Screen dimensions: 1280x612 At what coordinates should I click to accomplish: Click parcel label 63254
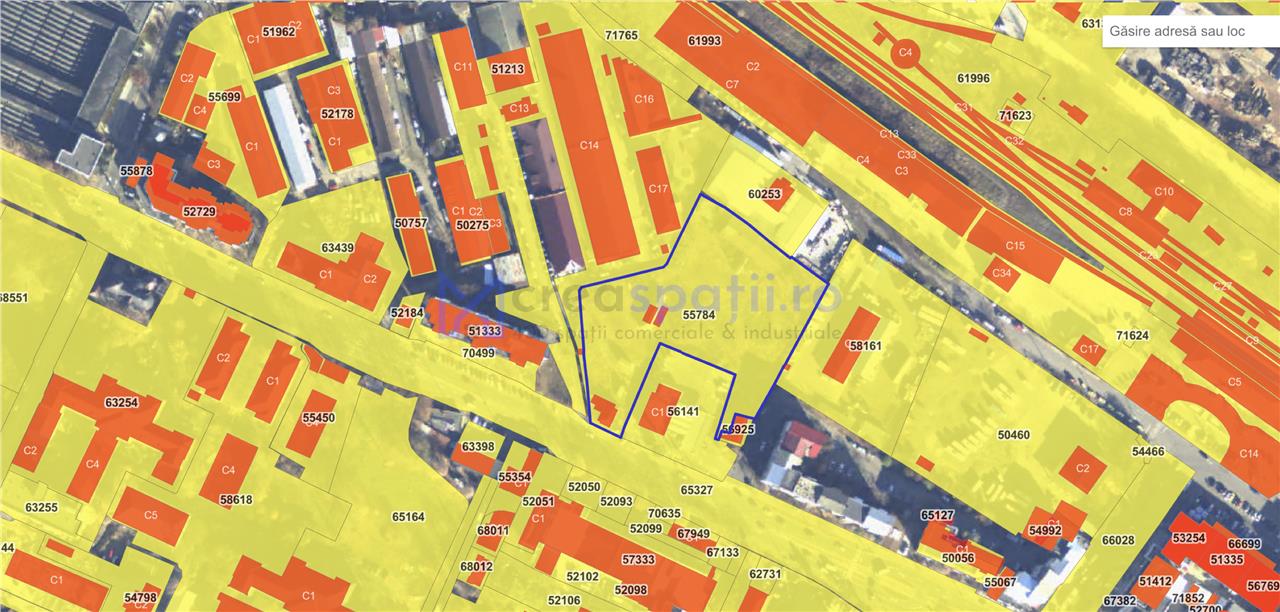coord(120,403)
